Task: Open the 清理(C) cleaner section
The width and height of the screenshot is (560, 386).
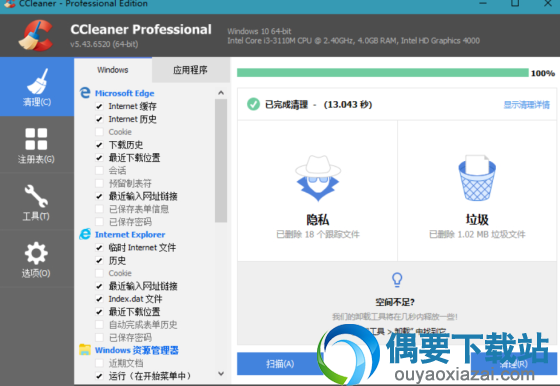Action: [37, 87]
